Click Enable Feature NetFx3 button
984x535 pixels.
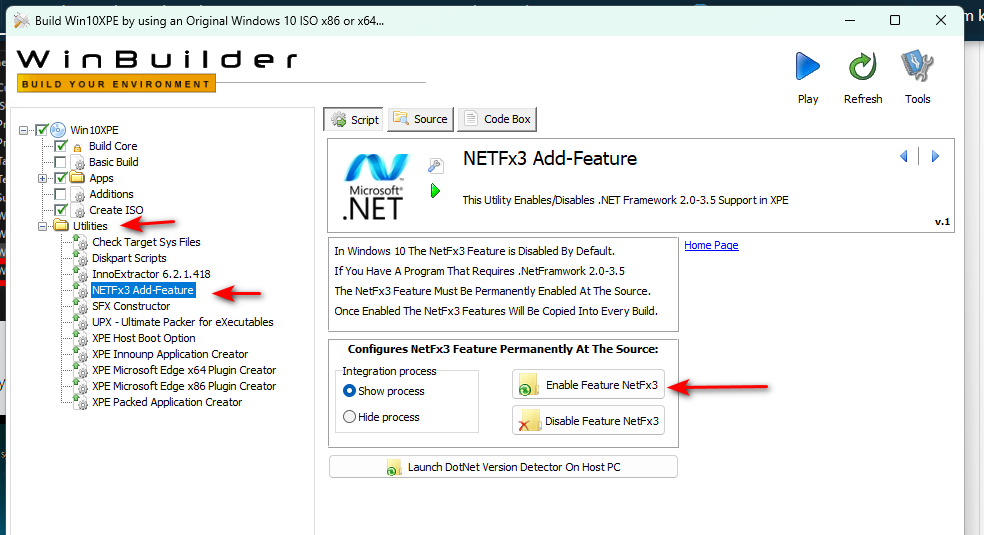pyautogui.click(x=589, y=384)
